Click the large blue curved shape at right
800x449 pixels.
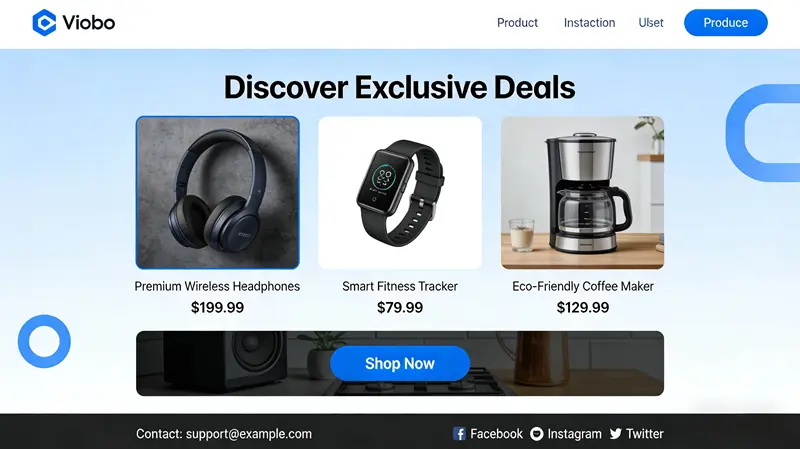(763, 133)
